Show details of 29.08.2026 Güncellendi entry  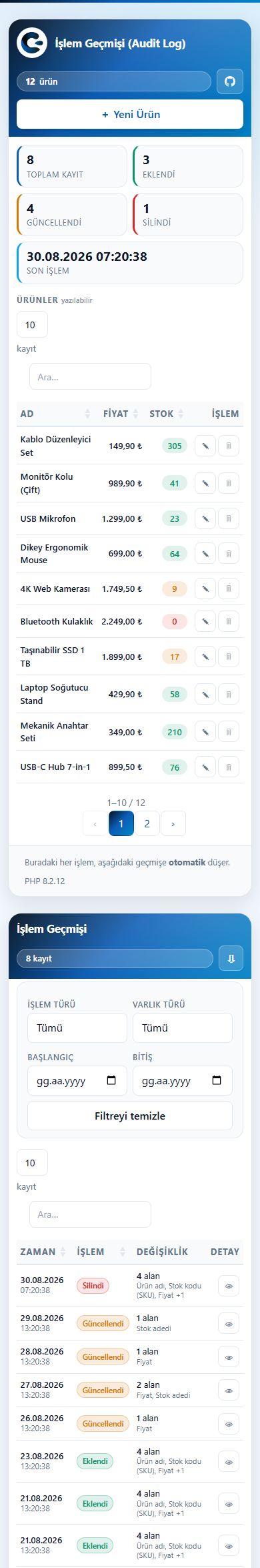click(229, 1324)
